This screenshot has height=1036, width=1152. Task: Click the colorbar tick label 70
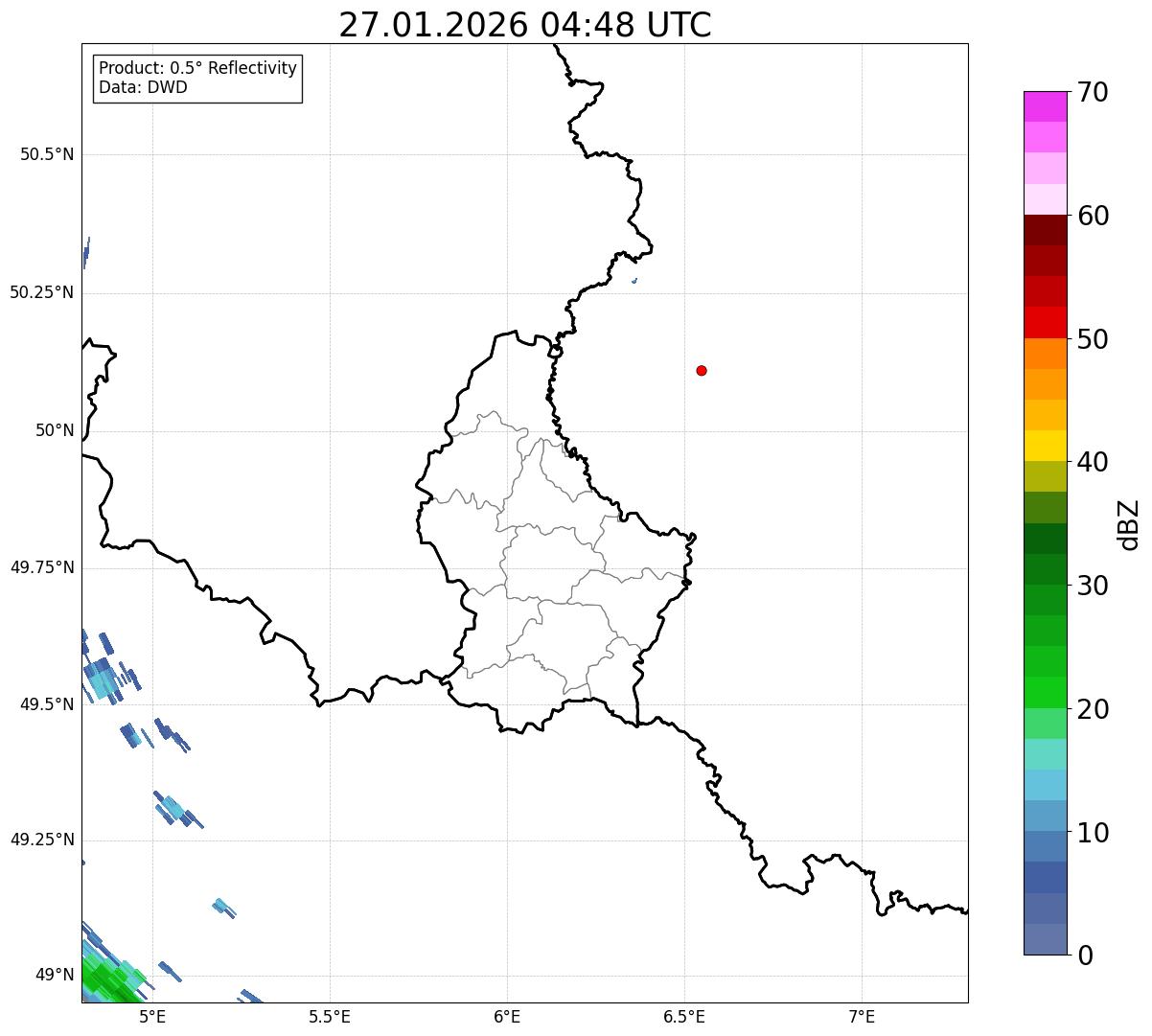coord(1093,93)
